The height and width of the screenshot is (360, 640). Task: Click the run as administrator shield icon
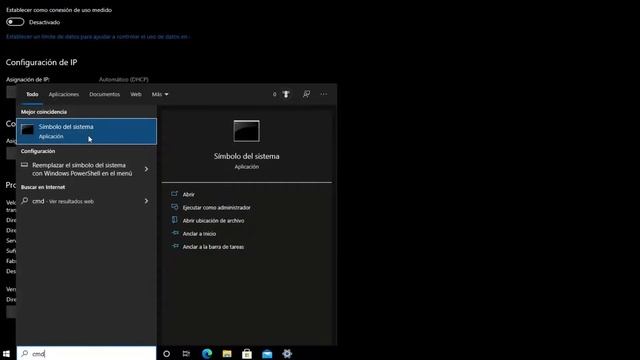tap(175, 207)
